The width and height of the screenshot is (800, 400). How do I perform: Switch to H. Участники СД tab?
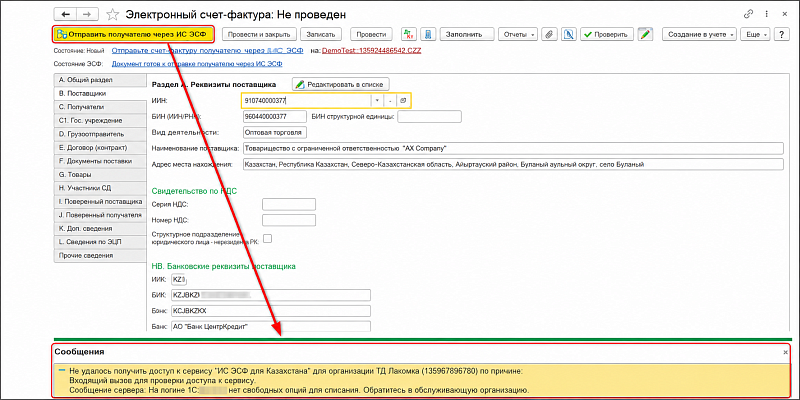click(100, 188)
